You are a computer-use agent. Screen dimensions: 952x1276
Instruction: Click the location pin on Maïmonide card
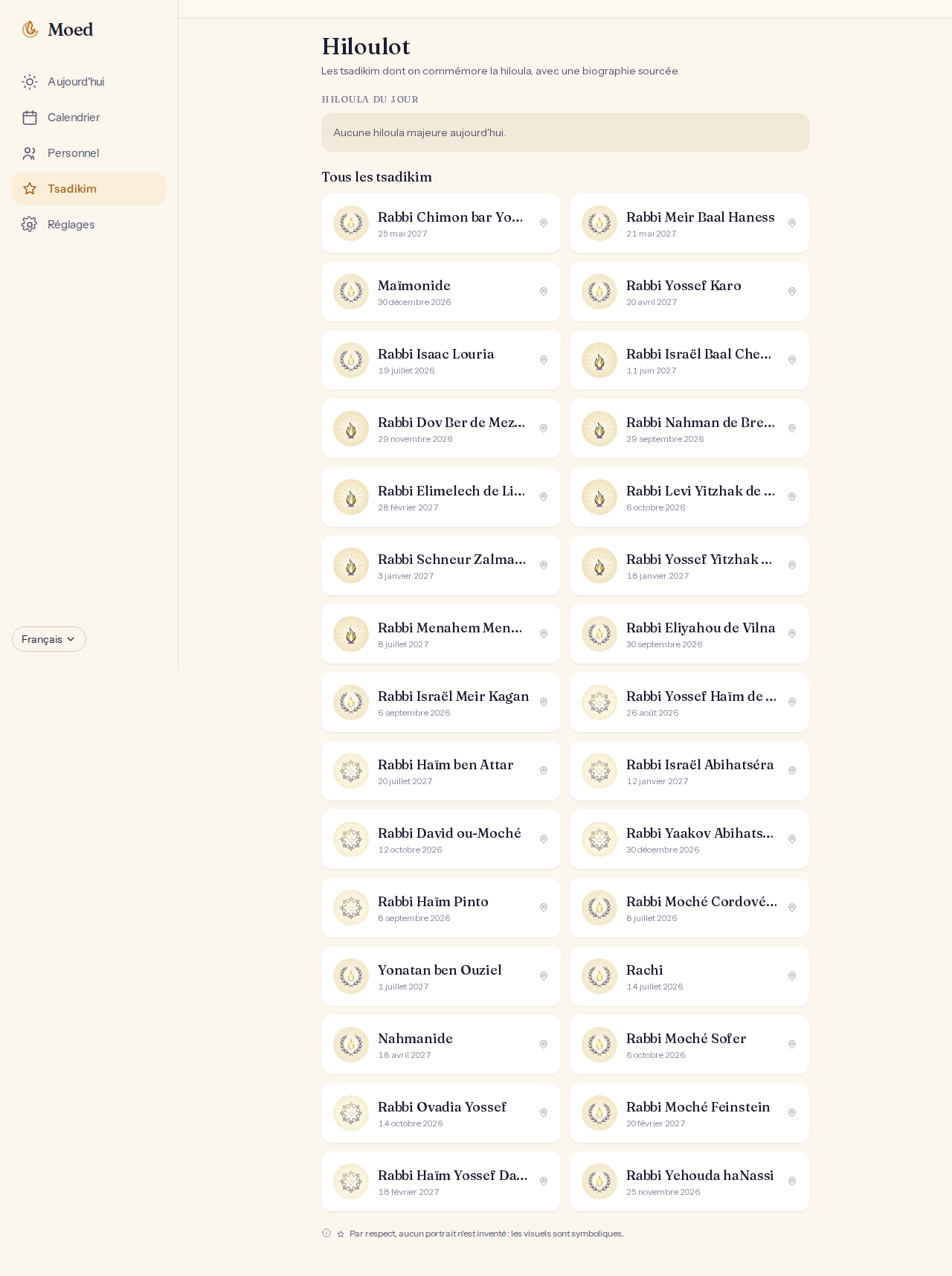[x=544, y=292]
